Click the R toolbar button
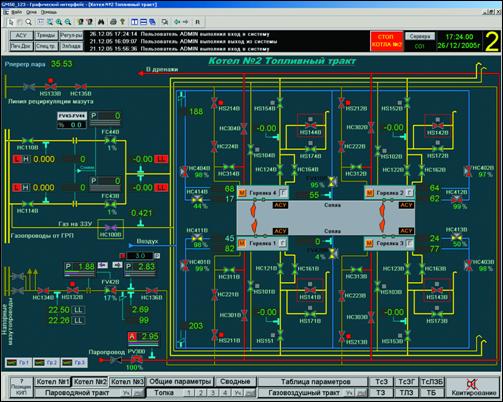503x402 pixels. (197, 22)
